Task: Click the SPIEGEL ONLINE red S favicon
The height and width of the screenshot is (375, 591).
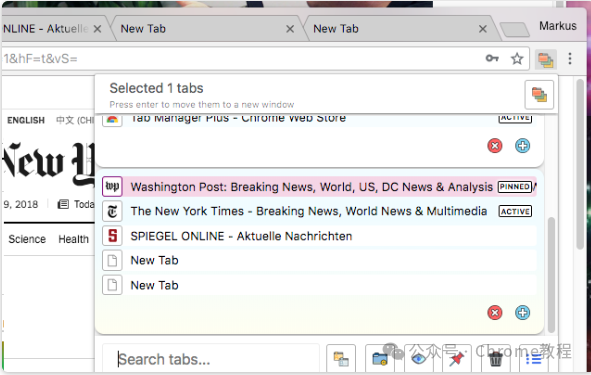Action: point(112,236)
